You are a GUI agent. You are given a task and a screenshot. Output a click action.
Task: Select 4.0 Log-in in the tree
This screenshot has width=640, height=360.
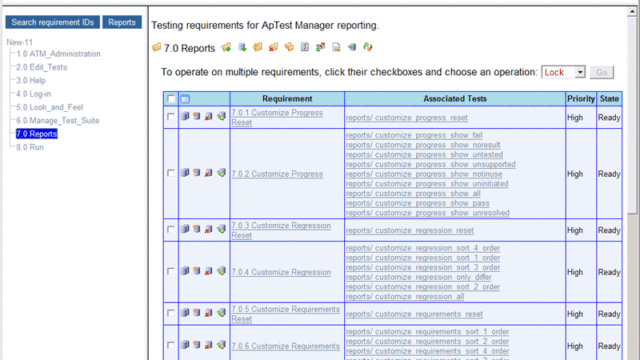[33, 94]
